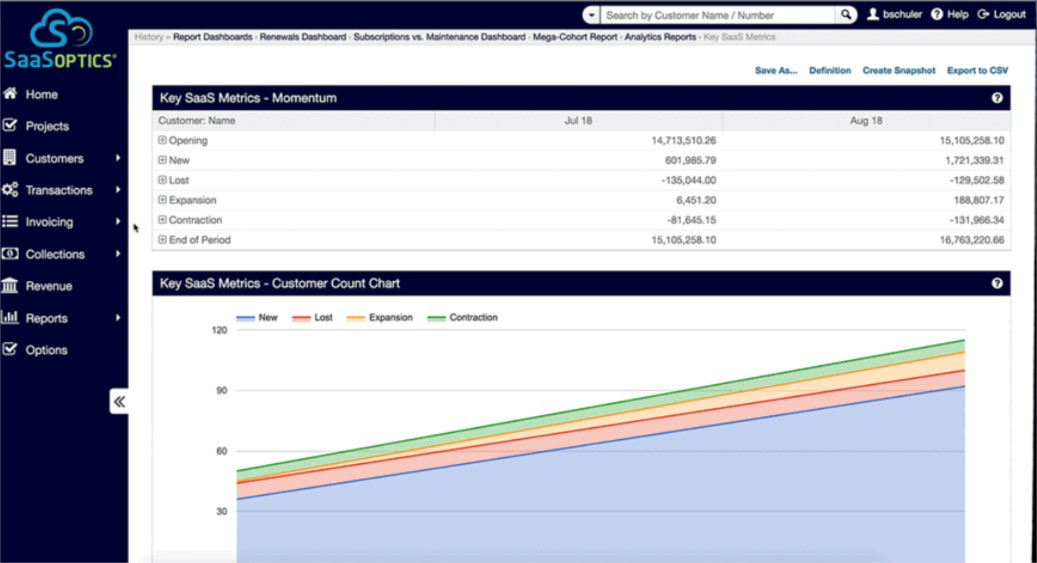Screen dimensions: 1037x563
Task: Select Invoicing in the sidebar
Action: [50, 222]
